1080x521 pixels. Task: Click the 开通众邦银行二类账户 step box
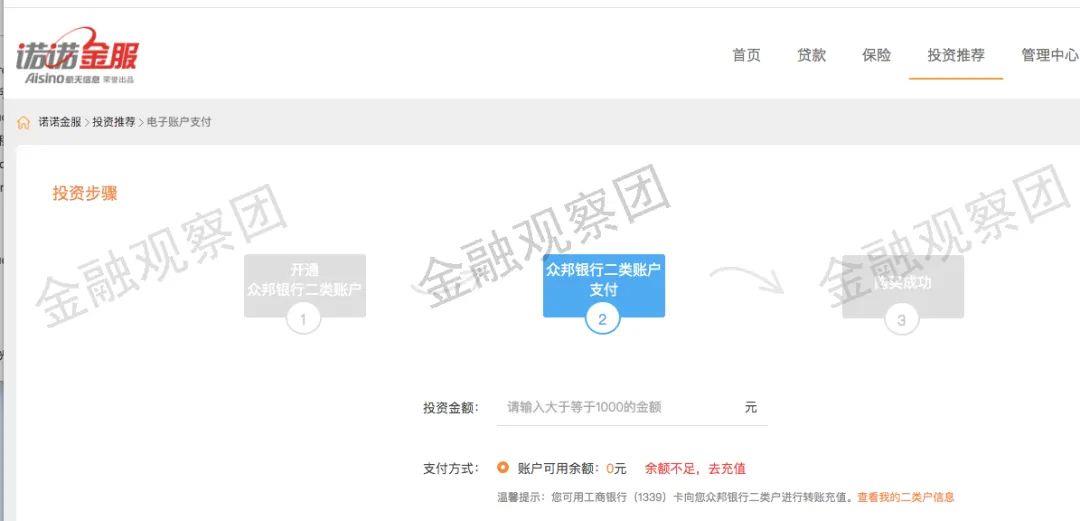coord(304,285)
